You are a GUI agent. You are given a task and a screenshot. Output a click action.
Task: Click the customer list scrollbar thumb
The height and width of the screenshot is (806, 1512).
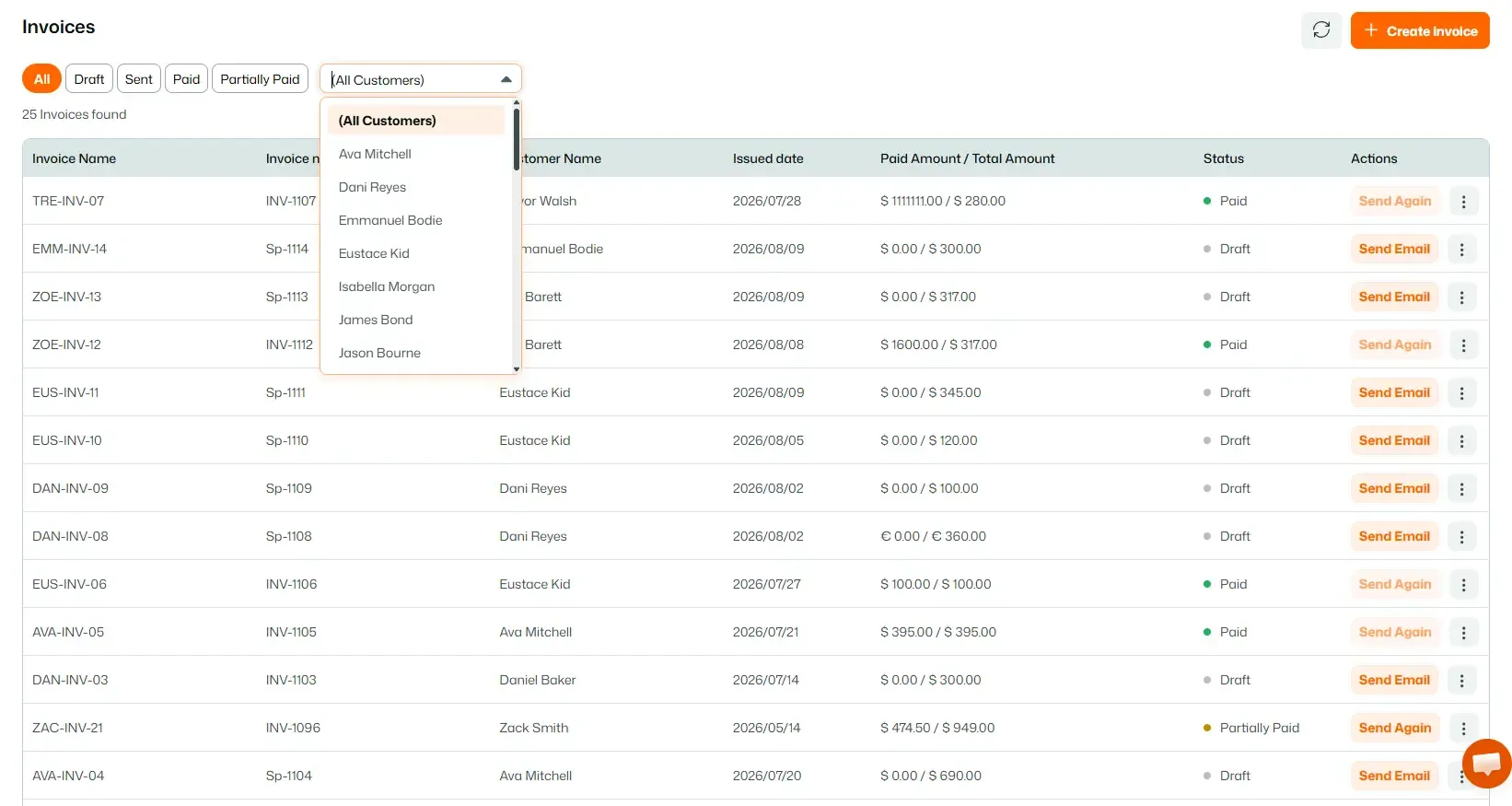tap(517, 138)
